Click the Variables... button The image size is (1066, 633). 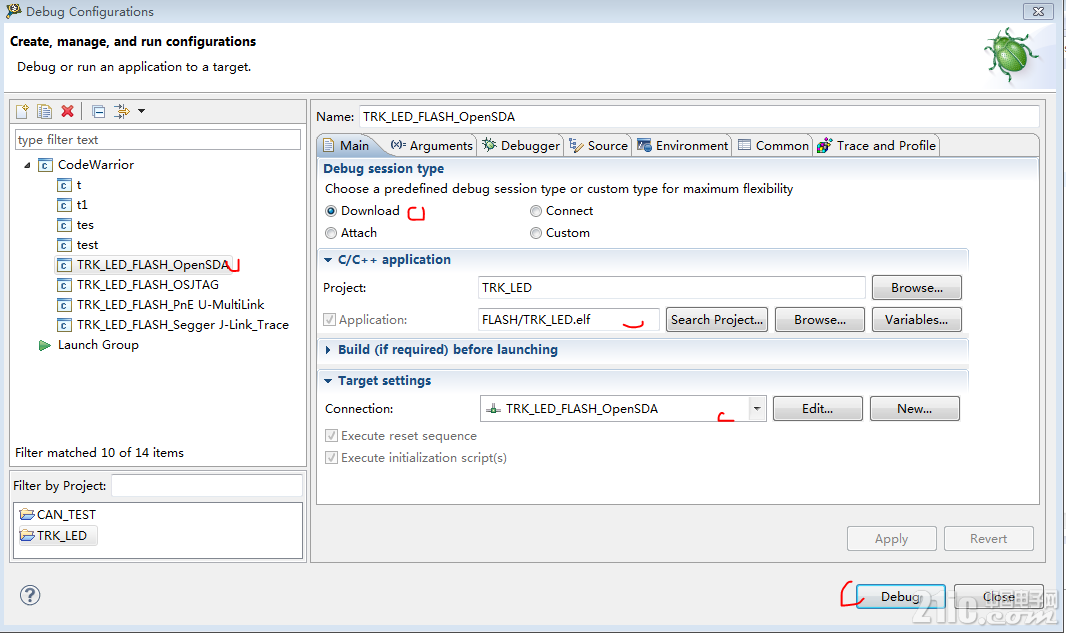(916, 320)
